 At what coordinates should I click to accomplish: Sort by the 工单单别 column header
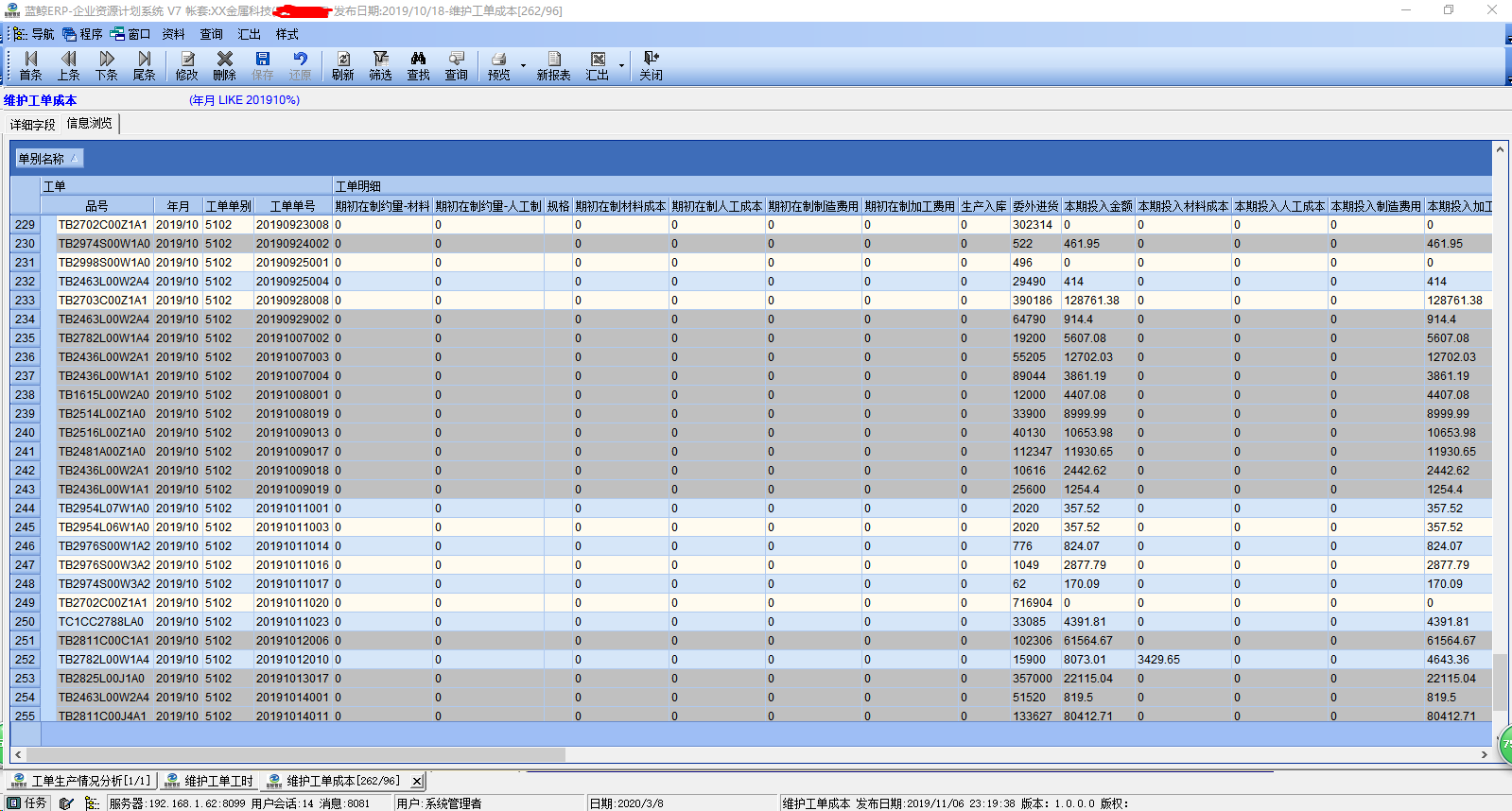(x=228, y=206)
